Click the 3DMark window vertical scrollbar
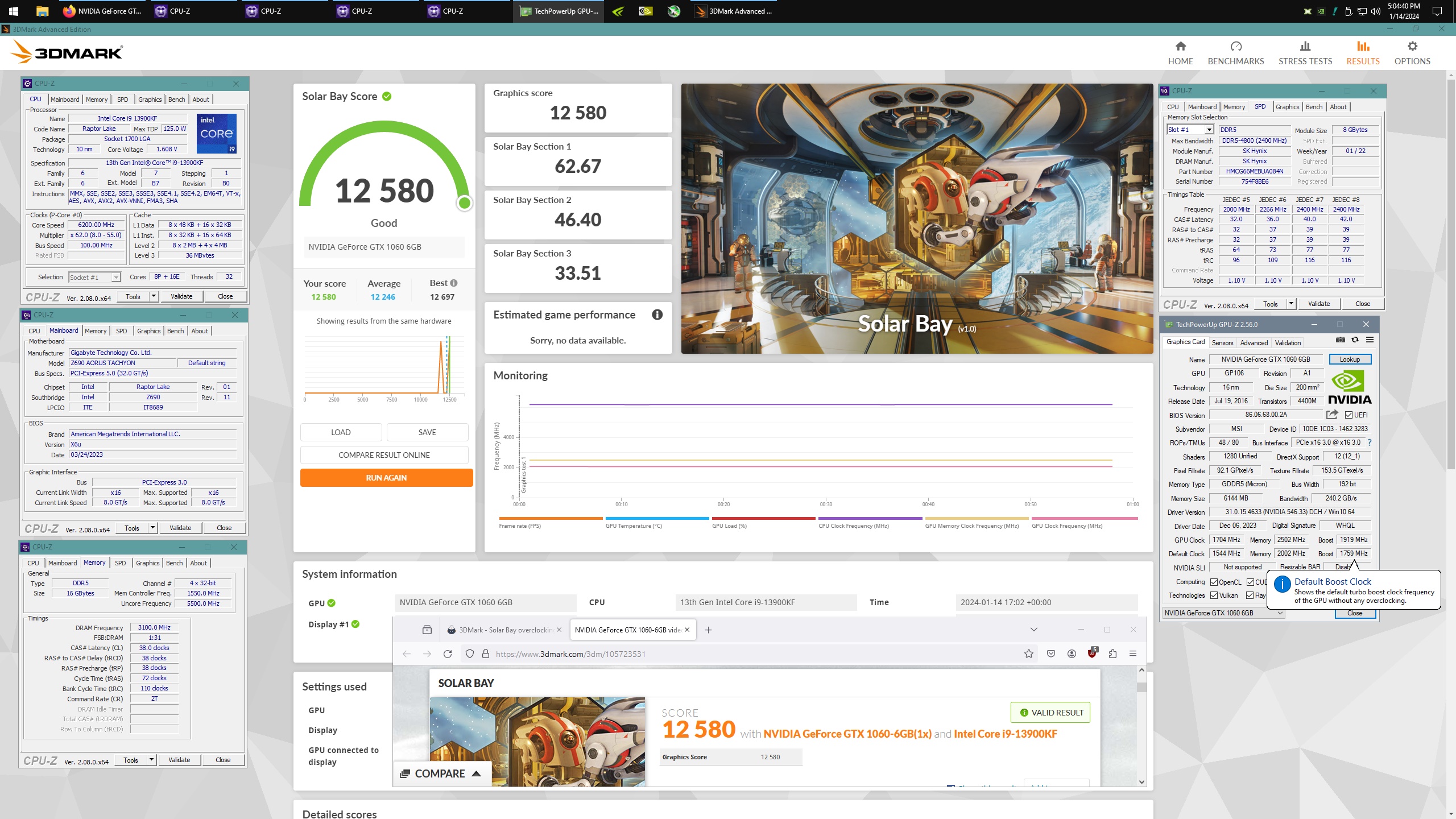This screenshot has height=819, width=1456. (x=1450, y=273)
